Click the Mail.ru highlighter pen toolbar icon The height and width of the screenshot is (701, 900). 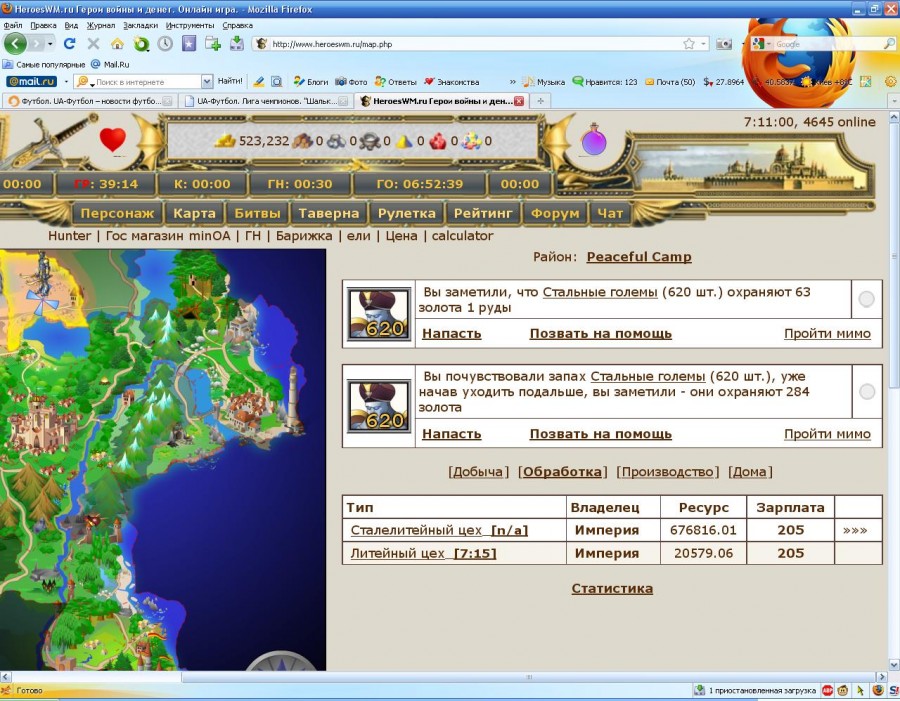[x=258, y=82]
